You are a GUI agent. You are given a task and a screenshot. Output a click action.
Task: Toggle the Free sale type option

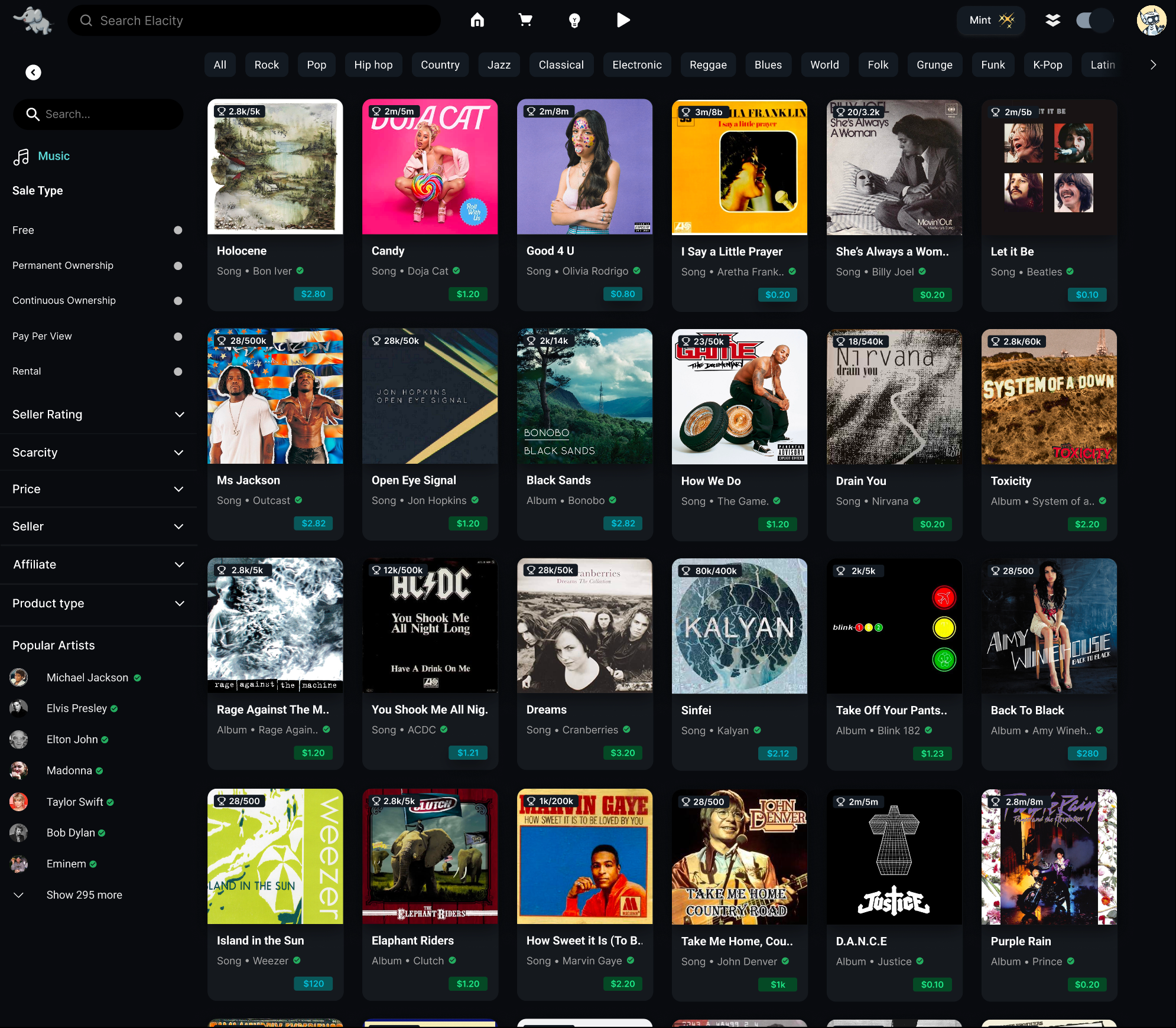click(178, 230)
